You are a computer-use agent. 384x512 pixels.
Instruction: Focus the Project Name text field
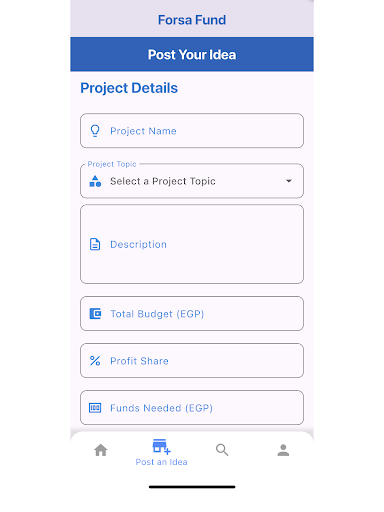click(x=192, y=131)
